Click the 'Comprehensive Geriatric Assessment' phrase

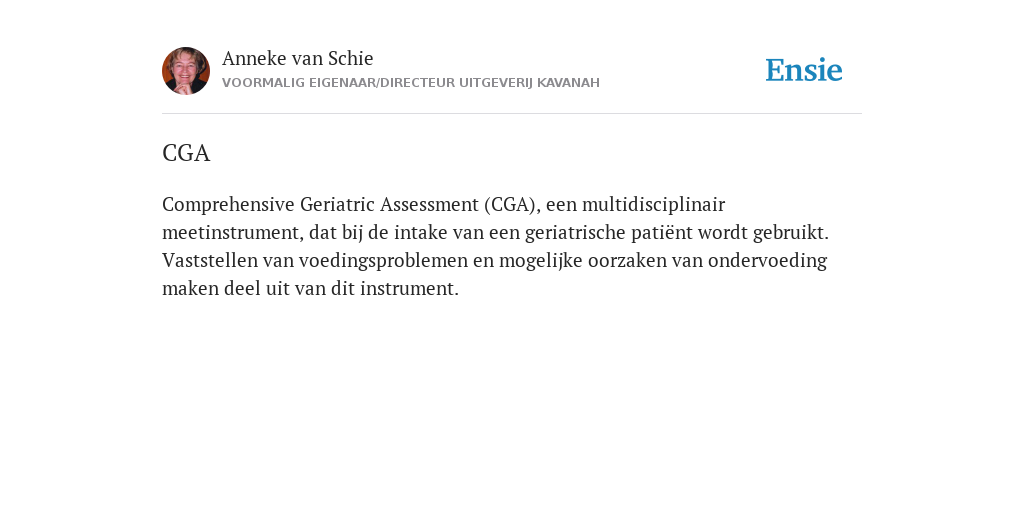click(321, 205)
